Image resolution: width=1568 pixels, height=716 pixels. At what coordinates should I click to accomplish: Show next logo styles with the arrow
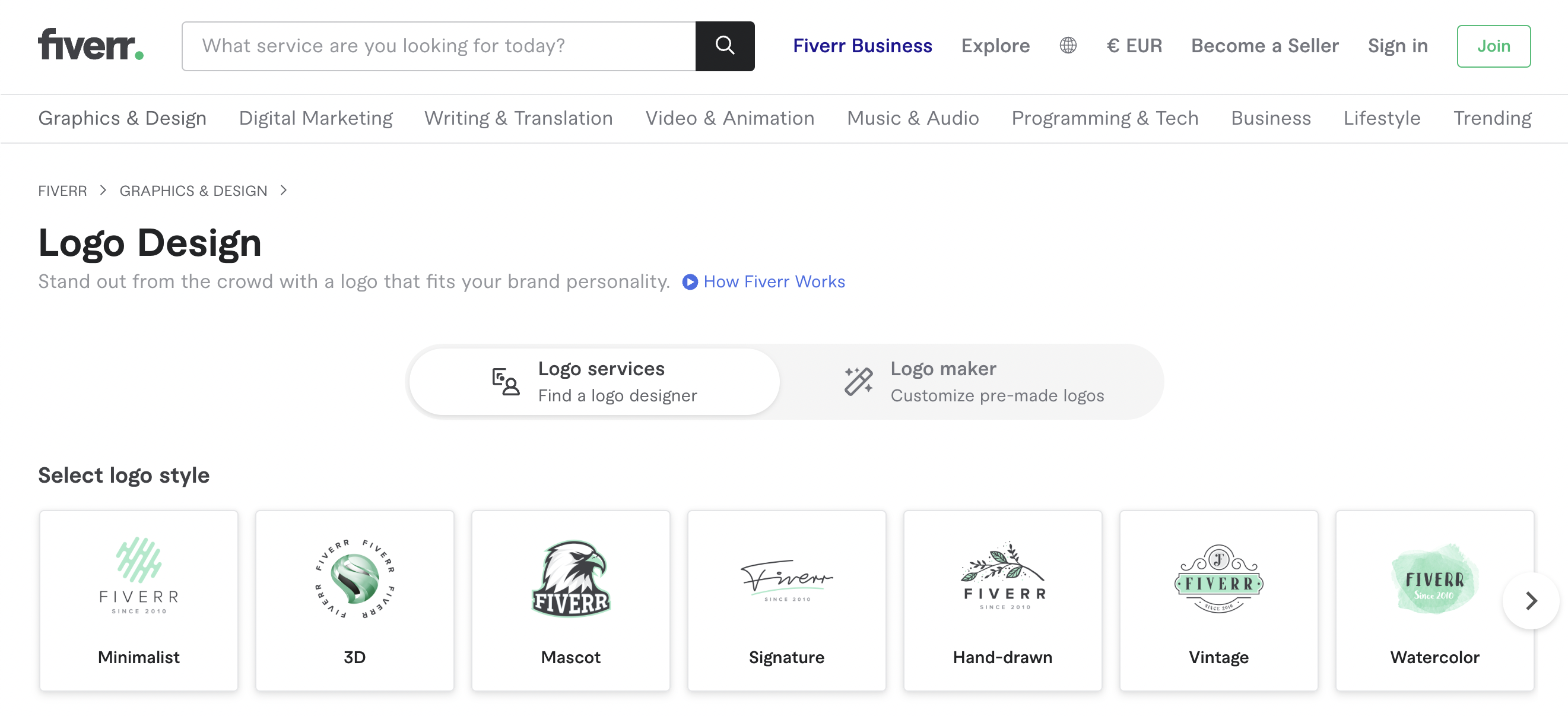click(x=1531, y=601)
